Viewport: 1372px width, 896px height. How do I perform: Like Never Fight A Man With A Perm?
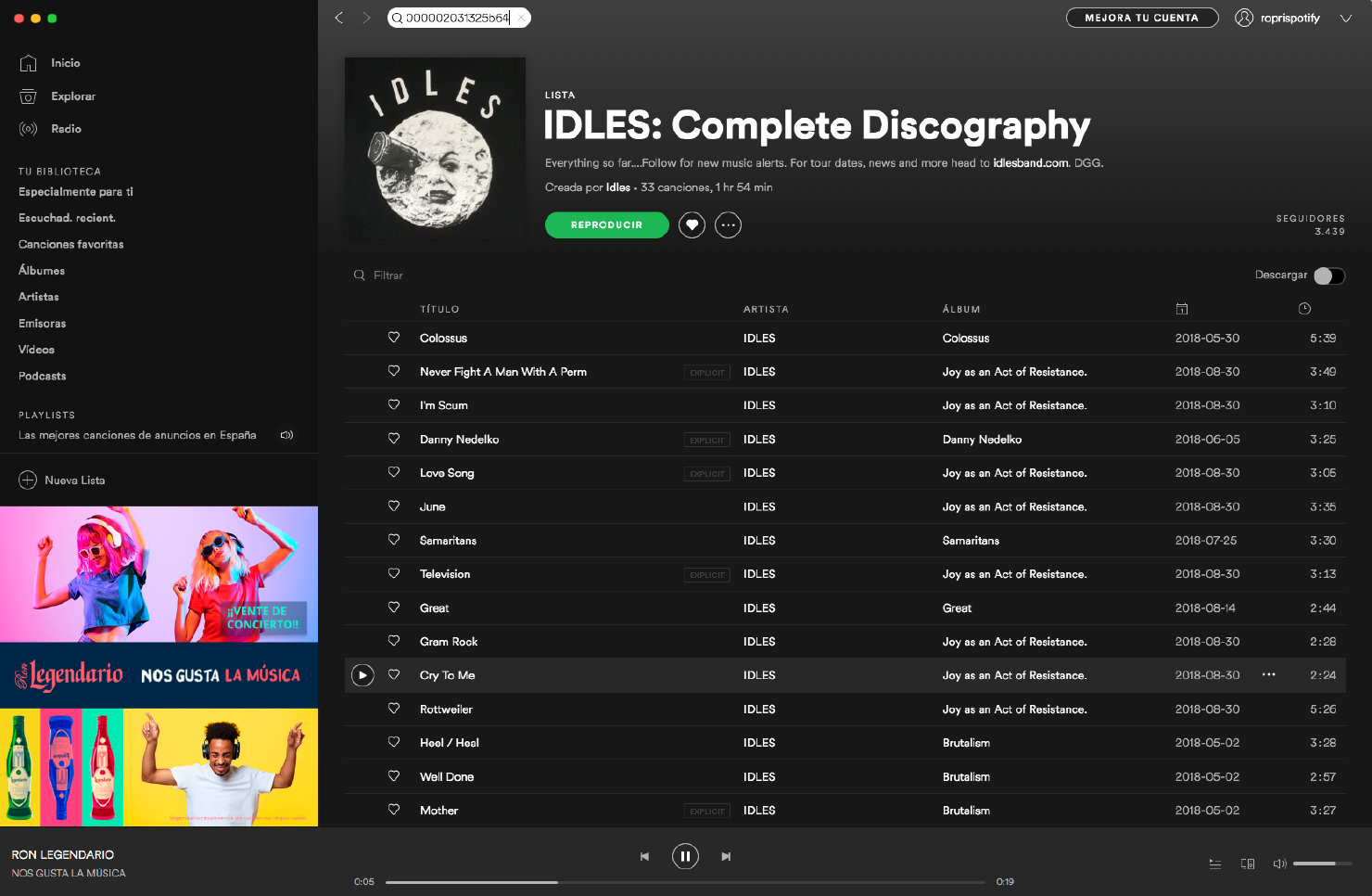pyautogui.click(x=394, y=371)
